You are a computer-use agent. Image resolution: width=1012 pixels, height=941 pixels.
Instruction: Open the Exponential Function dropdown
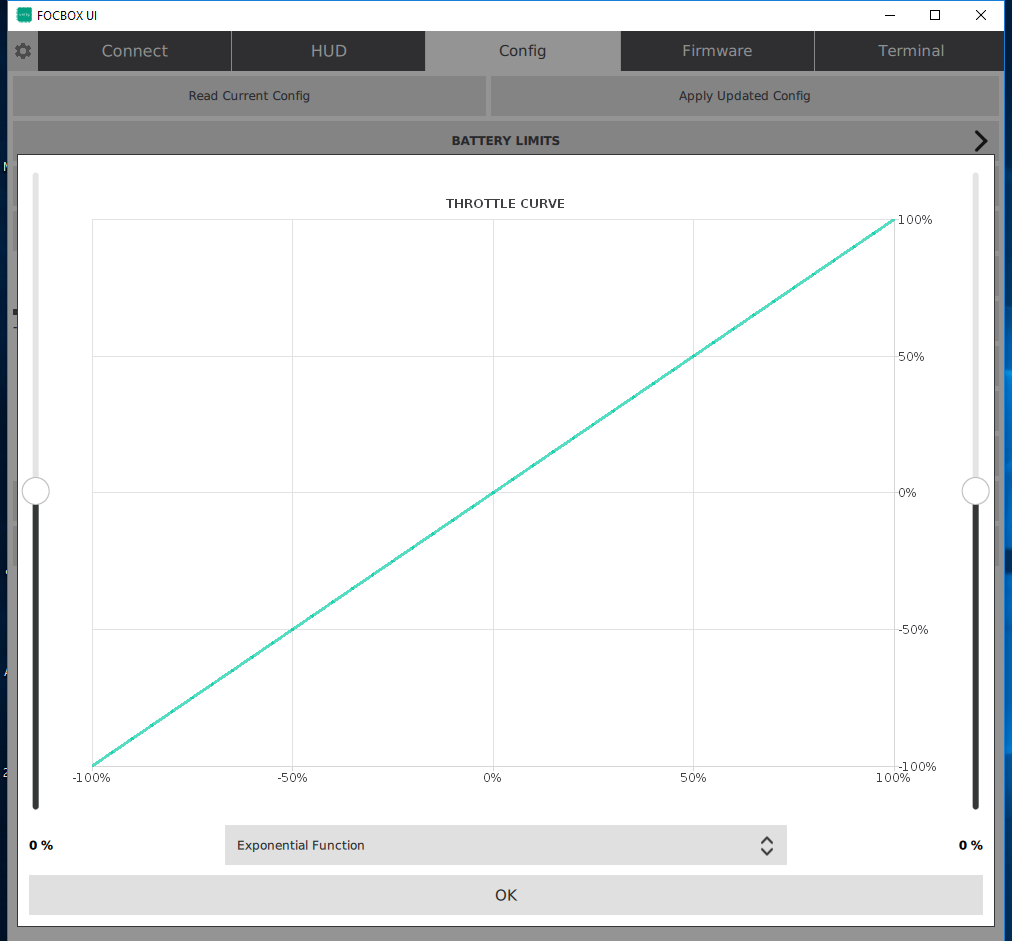505,845
